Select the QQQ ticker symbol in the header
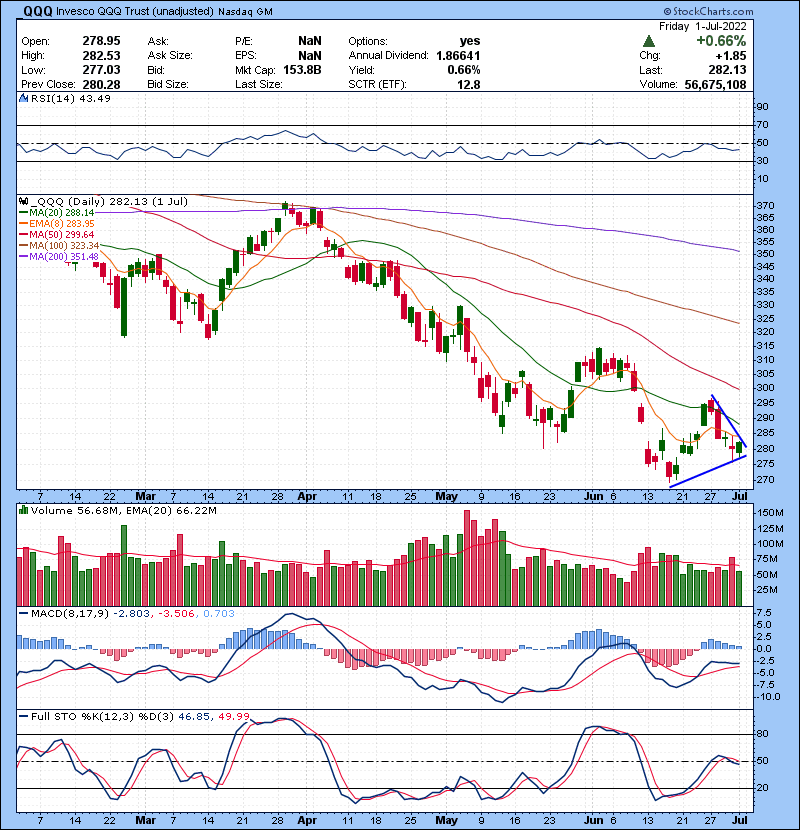Image resolution: width=800 pixels, height=830 pixels. [38, 11]
